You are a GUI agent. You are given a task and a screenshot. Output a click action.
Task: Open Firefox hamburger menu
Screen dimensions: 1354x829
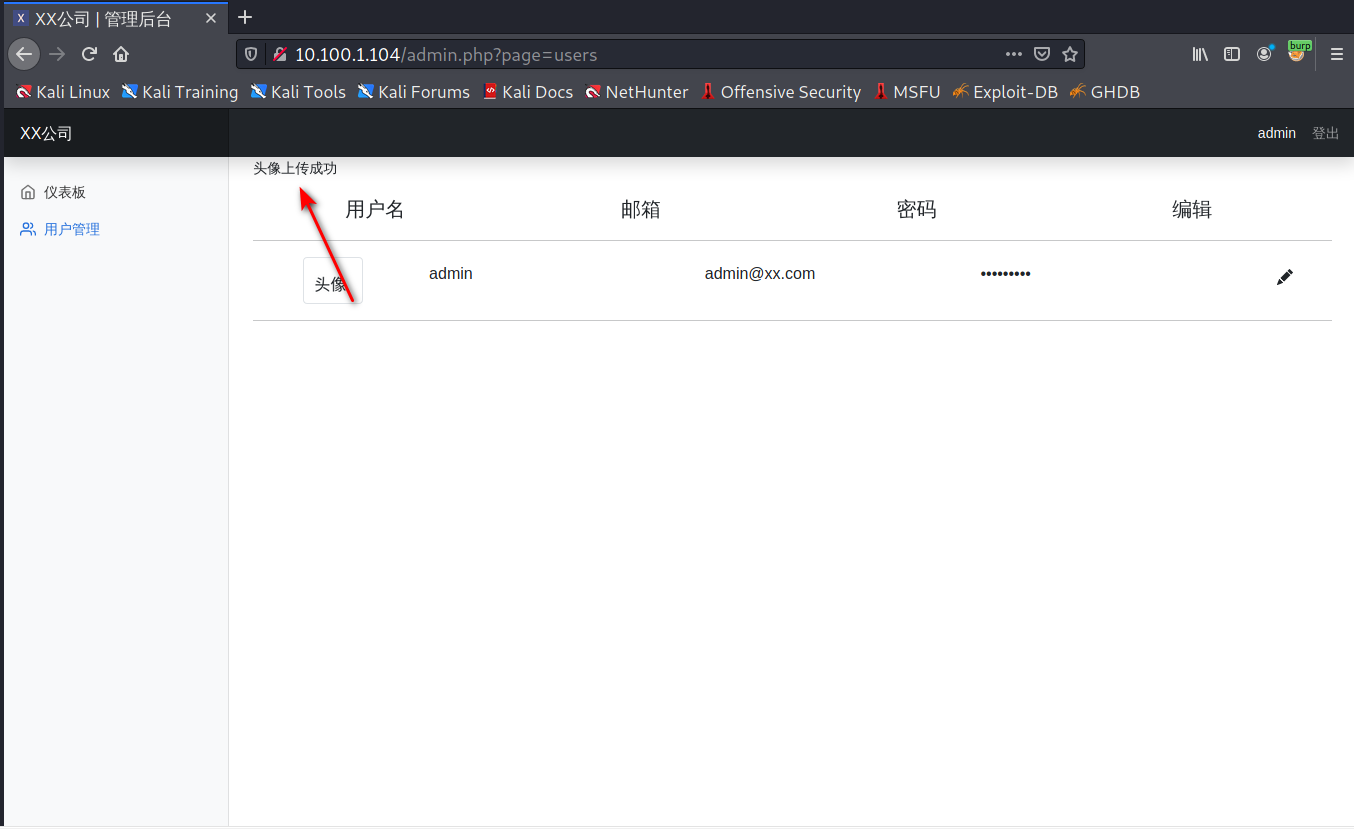1336,54
